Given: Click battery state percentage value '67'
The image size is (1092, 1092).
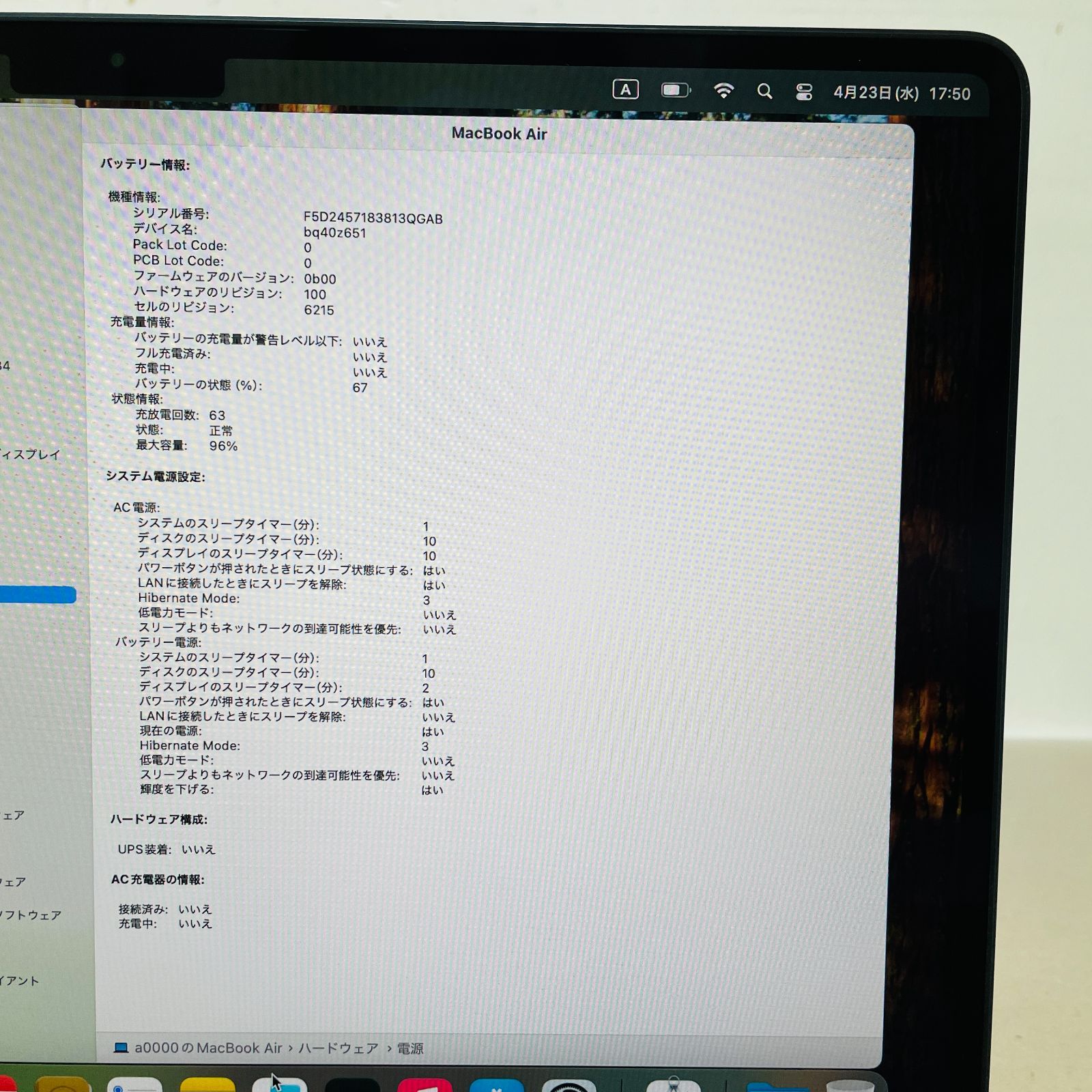Looking at the screenshot, I should click(360, 388).
